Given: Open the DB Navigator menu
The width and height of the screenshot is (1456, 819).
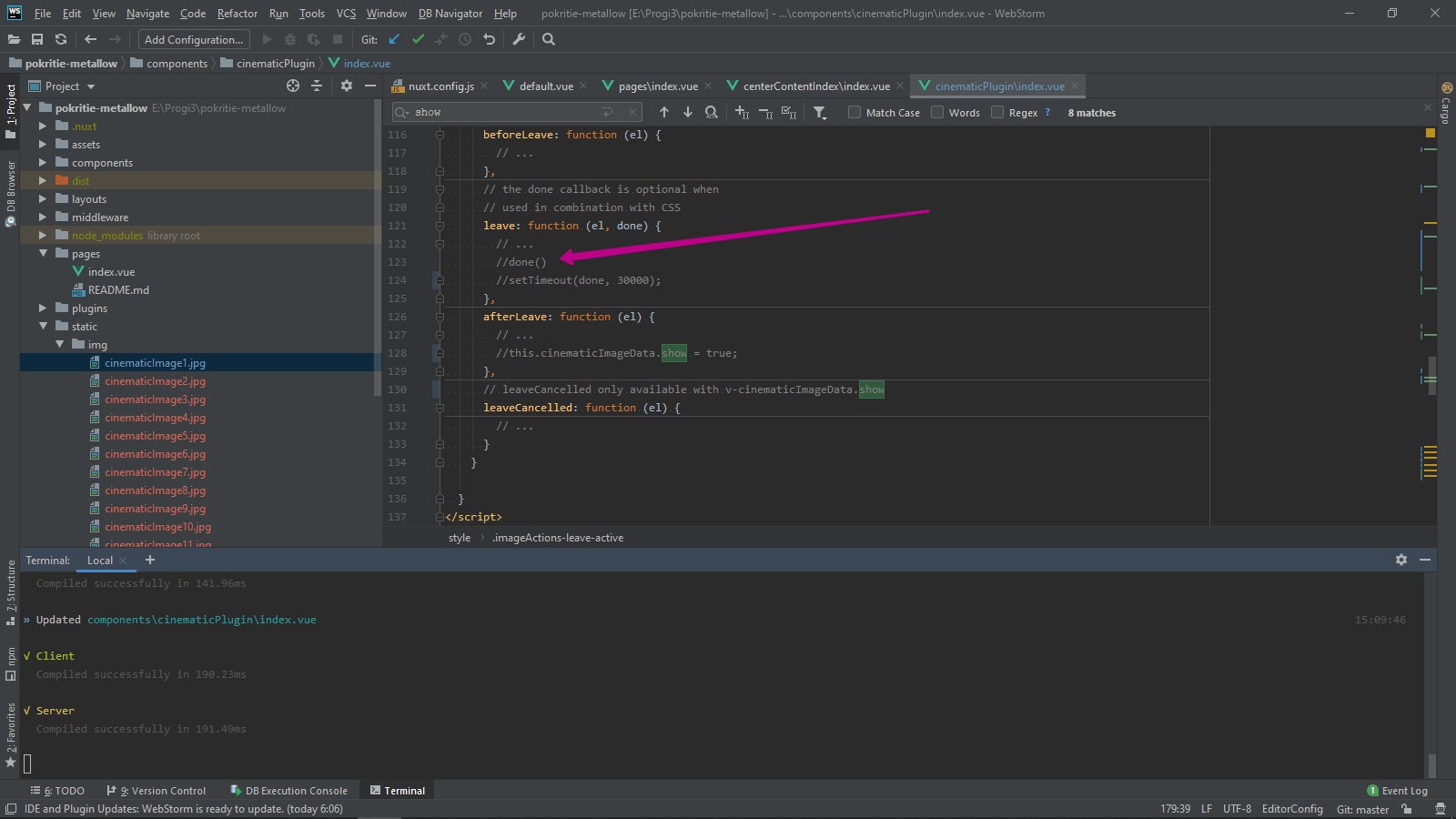Looking at the screenshot, I should pyautogui.click(x=450, y=14).
